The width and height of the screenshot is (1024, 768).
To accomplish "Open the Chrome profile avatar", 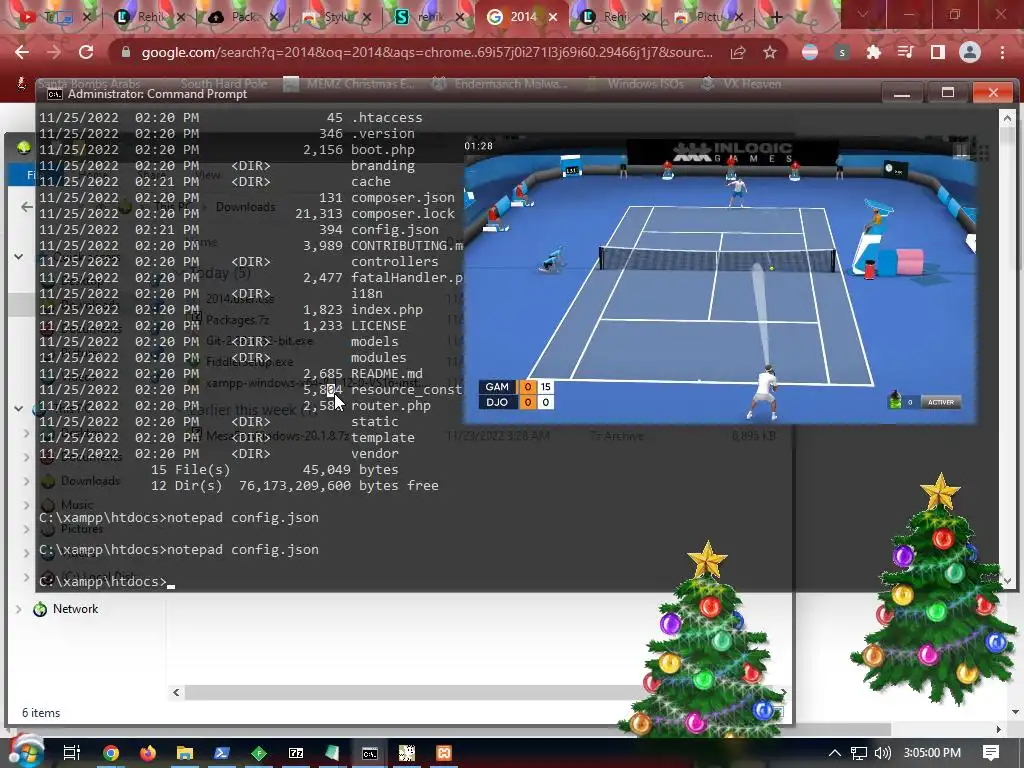I will click(x=970, y=52).
